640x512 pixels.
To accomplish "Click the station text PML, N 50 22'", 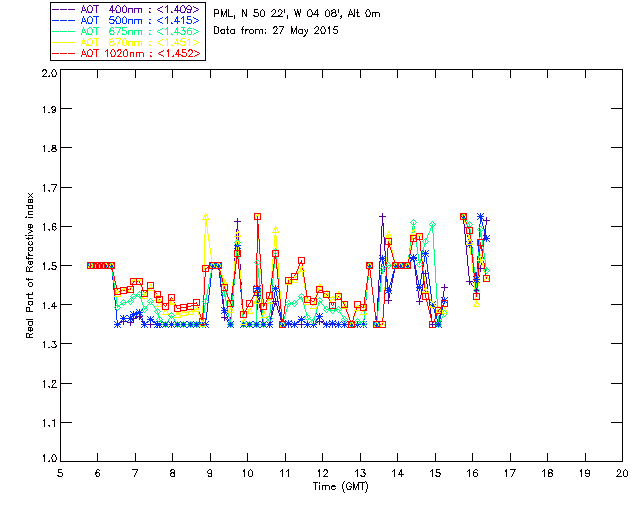I will click(251, 14).
